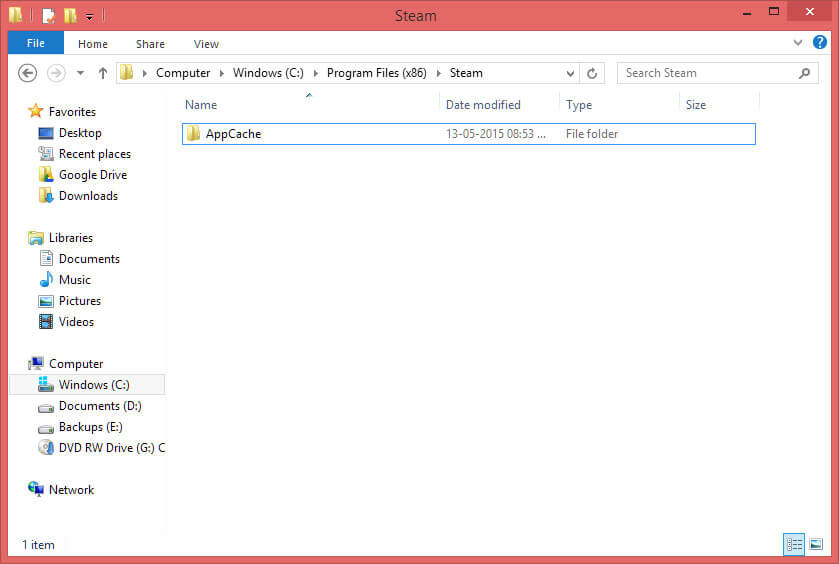Open the File tab
The image size is (839, 564).
(36, 43)
